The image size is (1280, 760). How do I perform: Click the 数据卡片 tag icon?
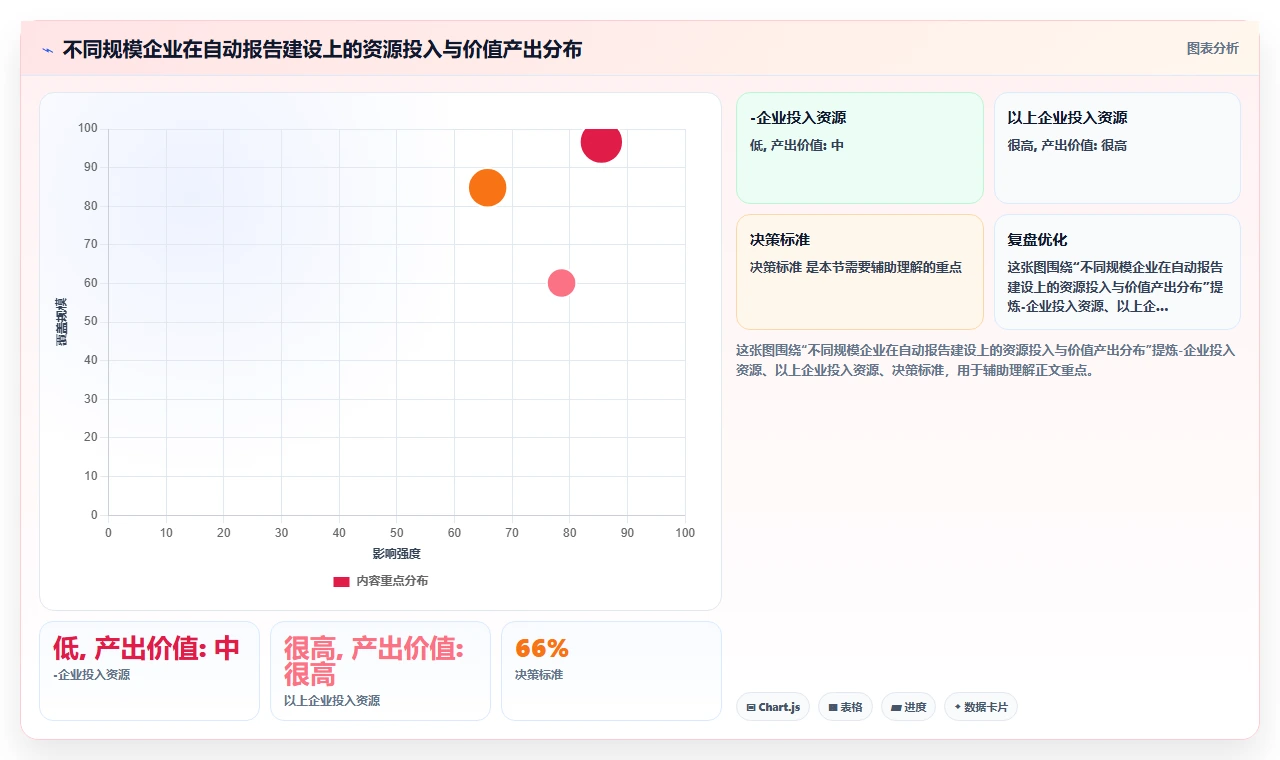click(x=958, y=707)
